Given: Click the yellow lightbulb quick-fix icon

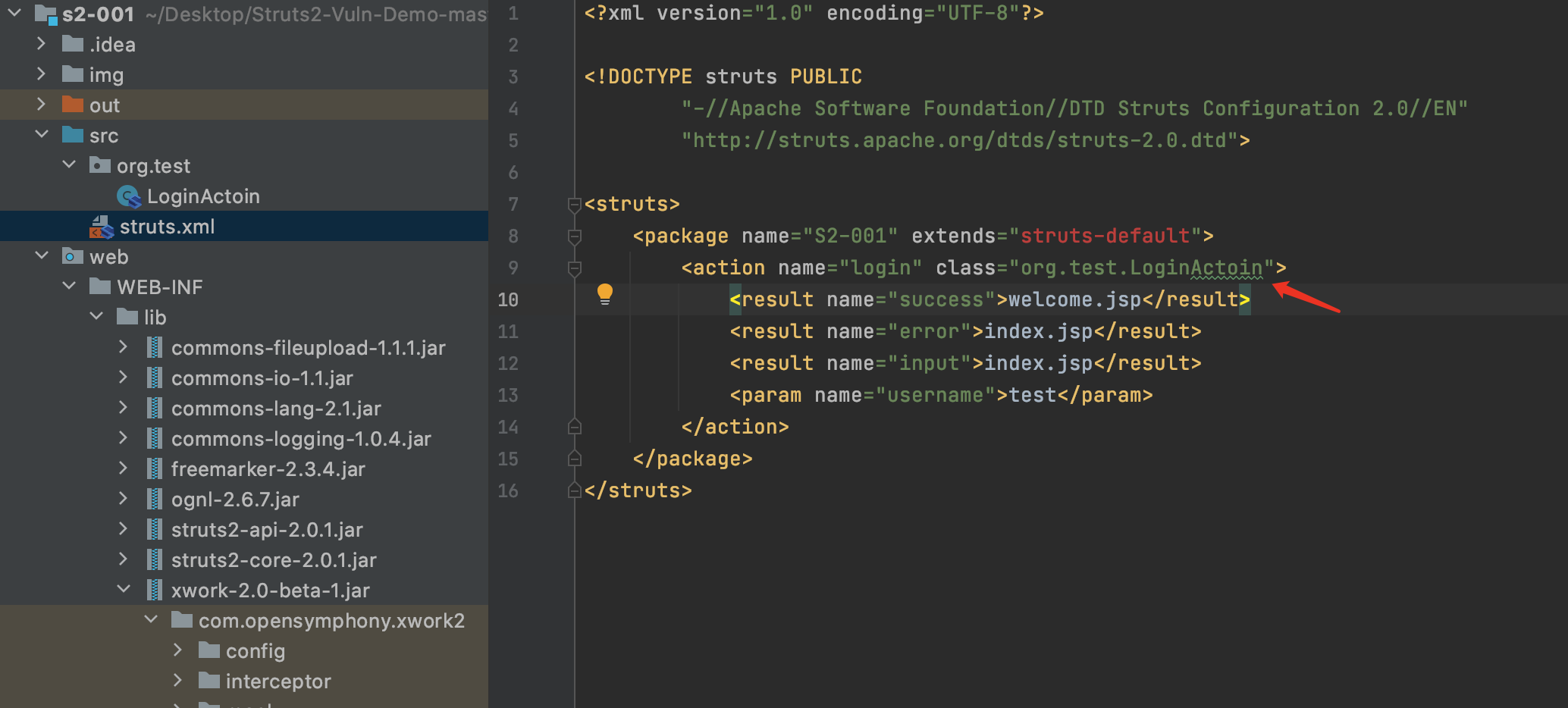Looking at the screenshot, I should [604, 294].
